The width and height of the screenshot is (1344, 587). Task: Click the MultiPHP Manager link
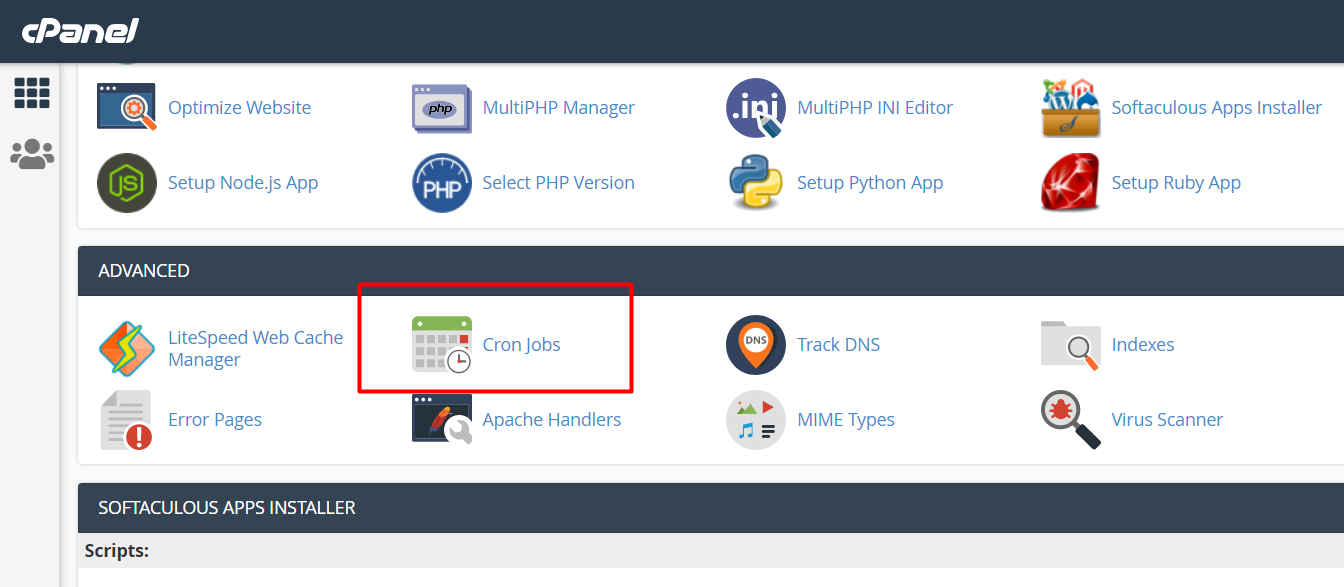(x=558, y=108)
